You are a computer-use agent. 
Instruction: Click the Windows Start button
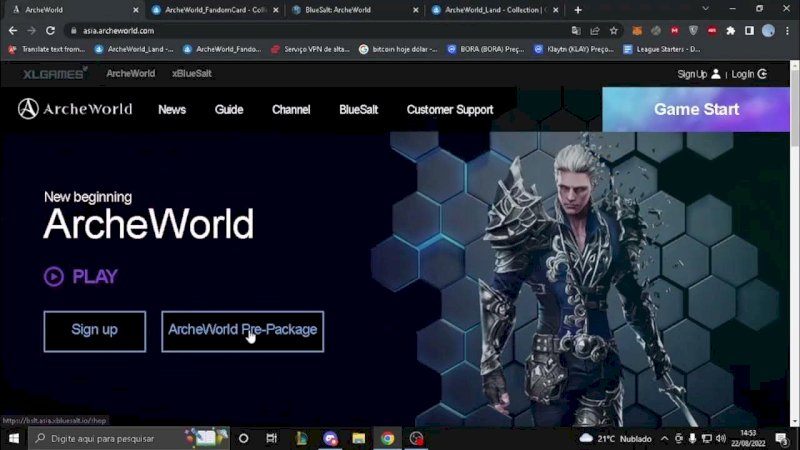[x=14, y=438]
